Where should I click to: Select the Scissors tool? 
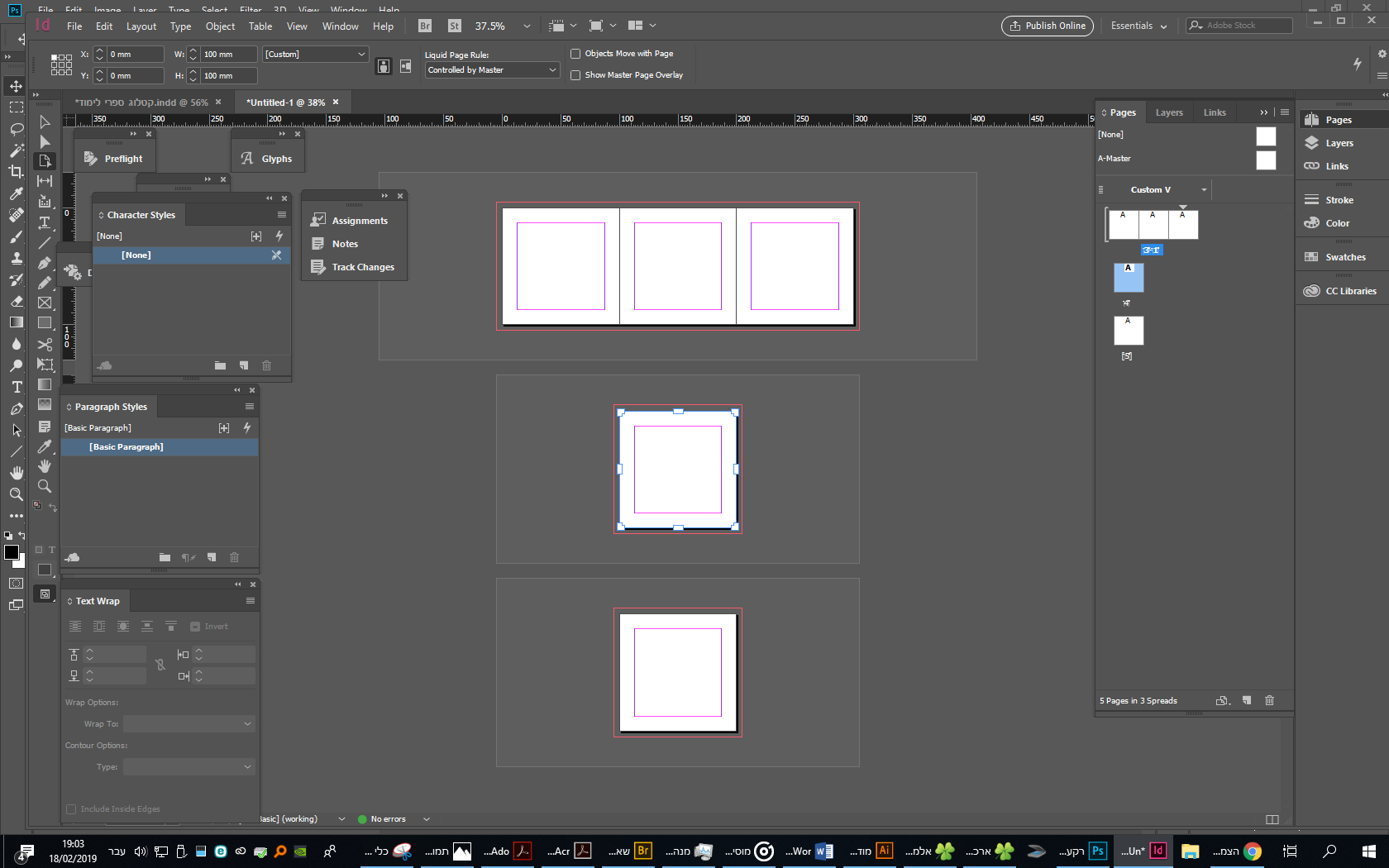click(45, 344)
